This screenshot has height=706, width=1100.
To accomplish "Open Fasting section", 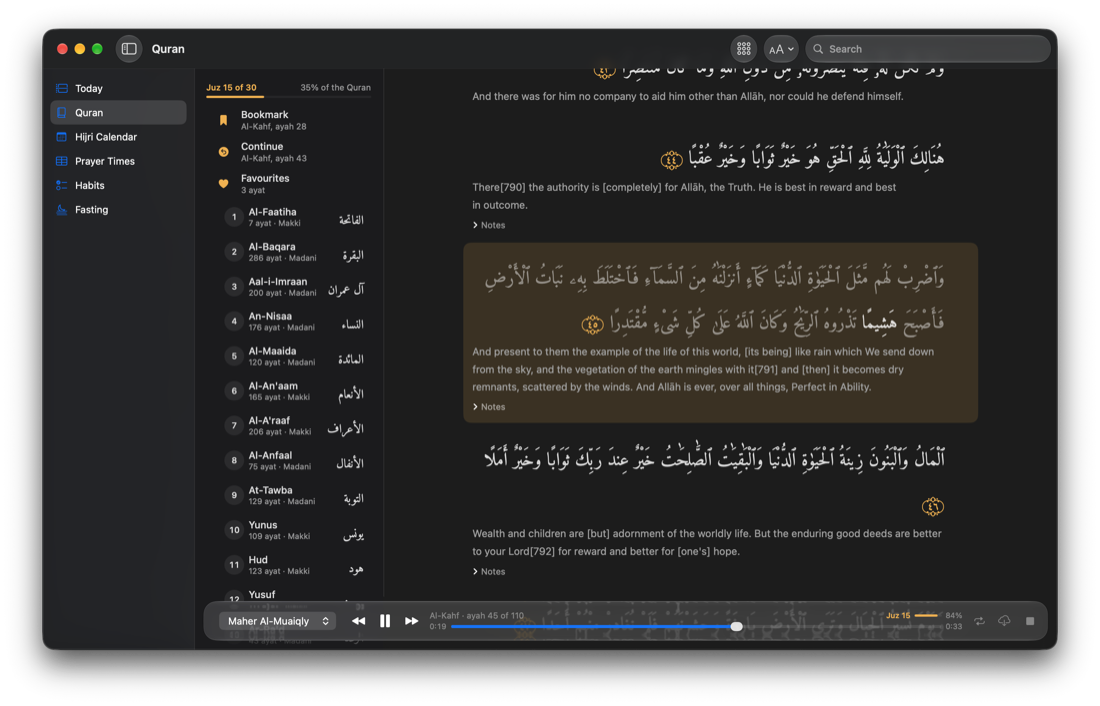I will tap(118, 210).
